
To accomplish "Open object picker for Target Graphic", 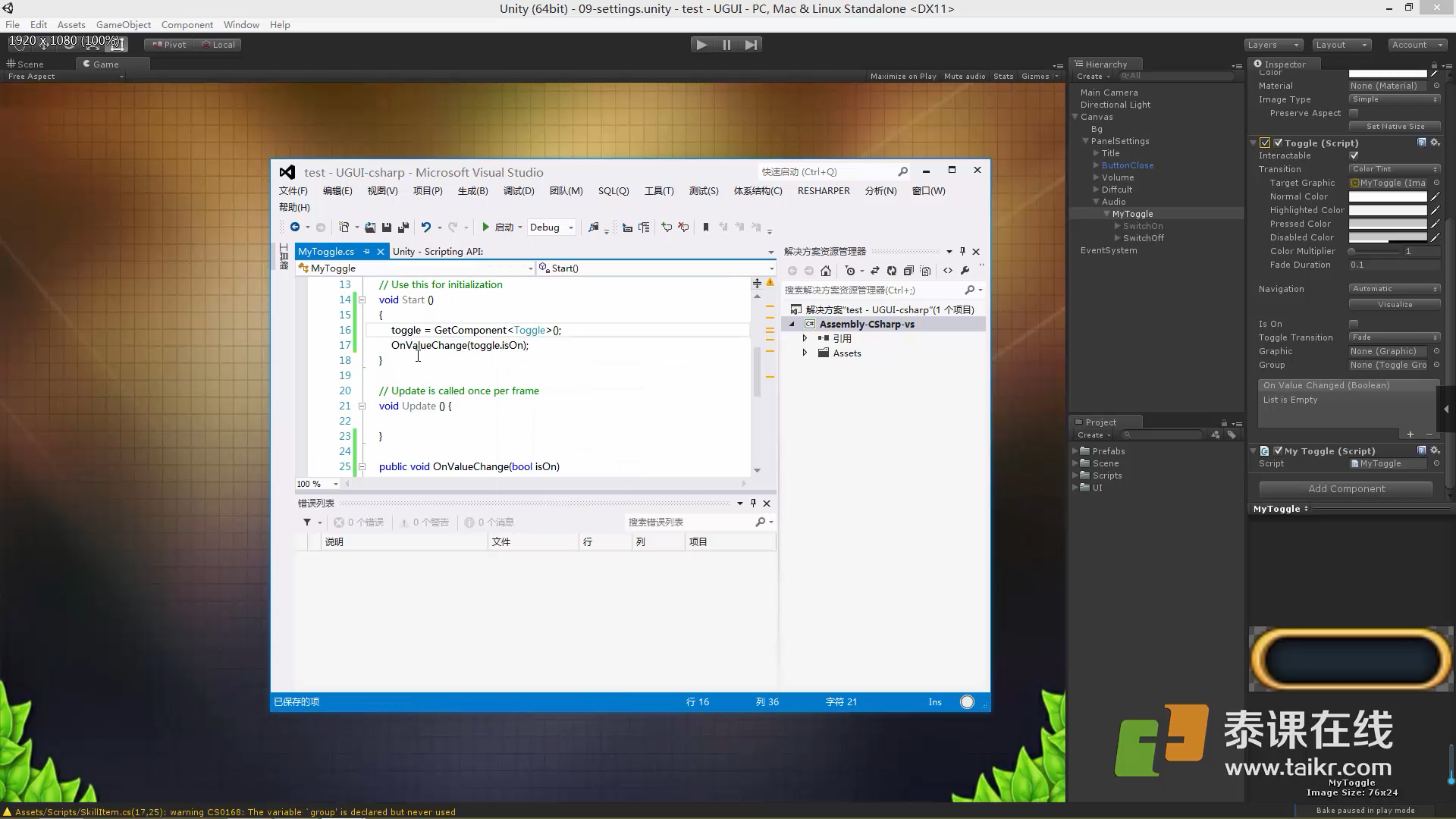I will 1436,183.
